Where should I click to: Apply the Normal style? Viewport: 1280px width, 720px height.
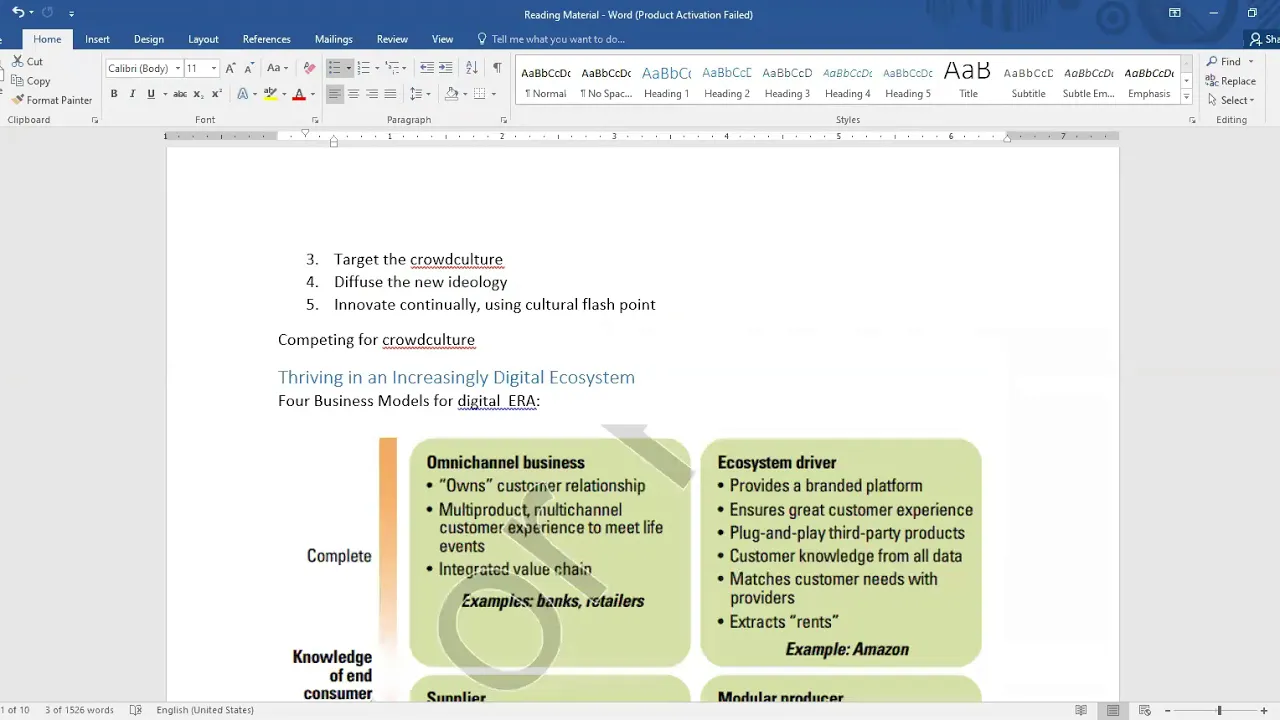545,81
